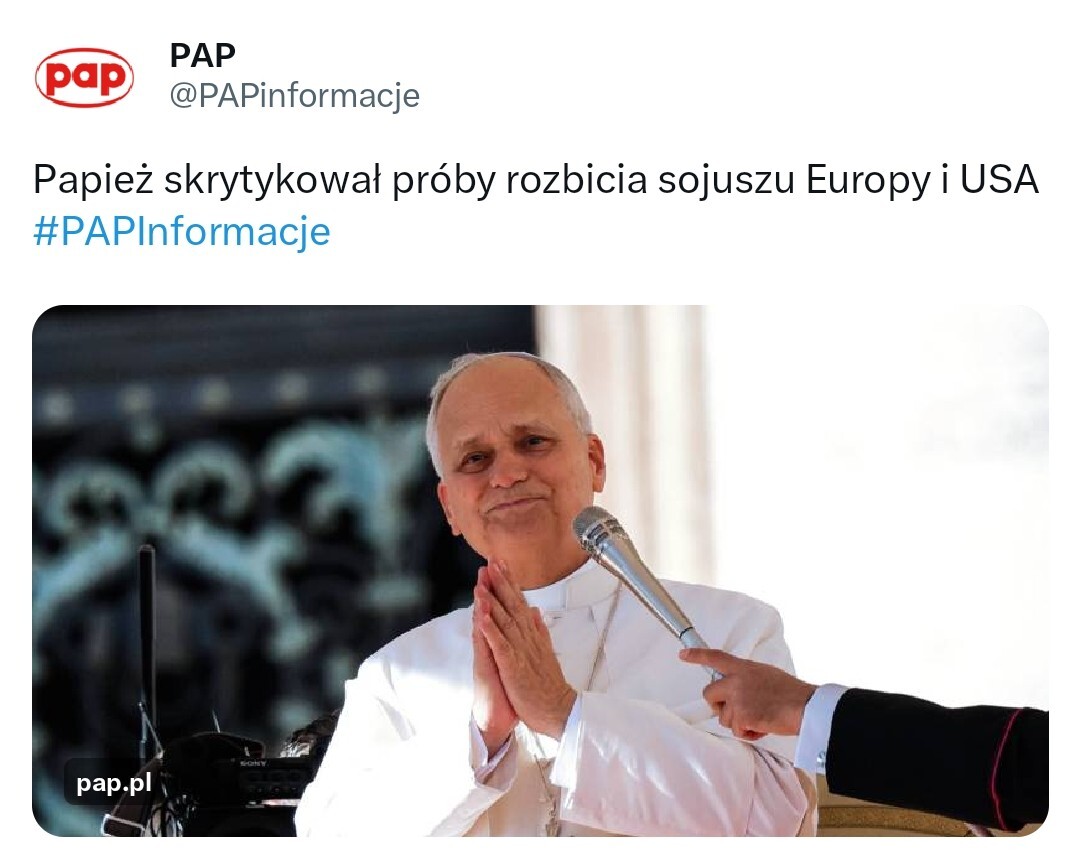Open the pap.pl article image card
1080x865 pixels.
pos(540,570)
